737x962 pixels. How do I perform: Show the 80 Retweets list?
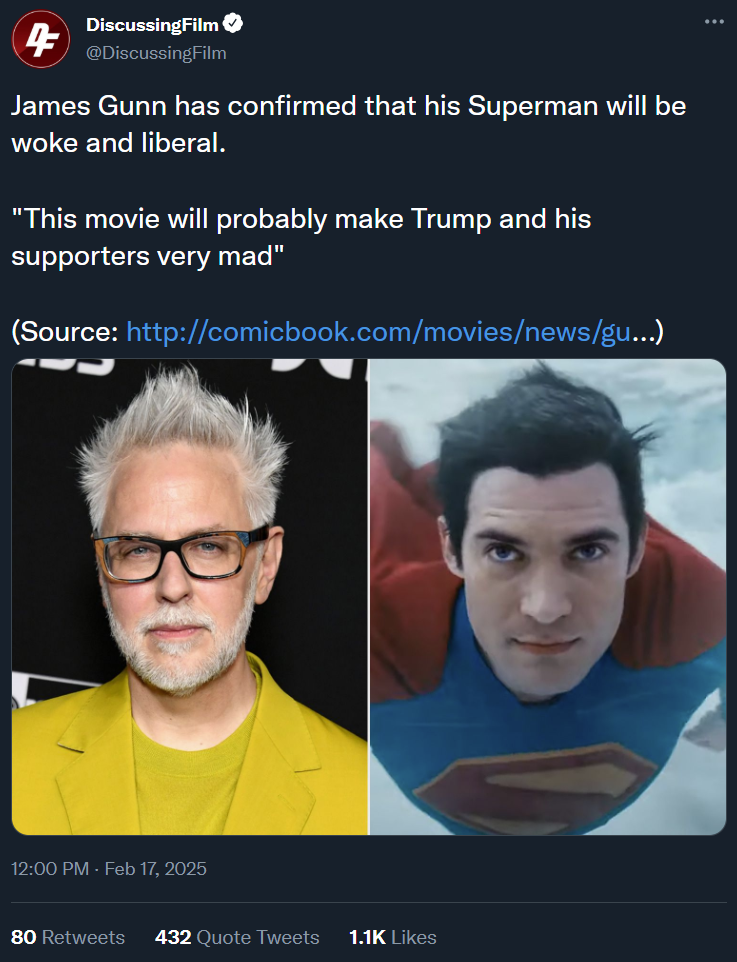[68, 937]
